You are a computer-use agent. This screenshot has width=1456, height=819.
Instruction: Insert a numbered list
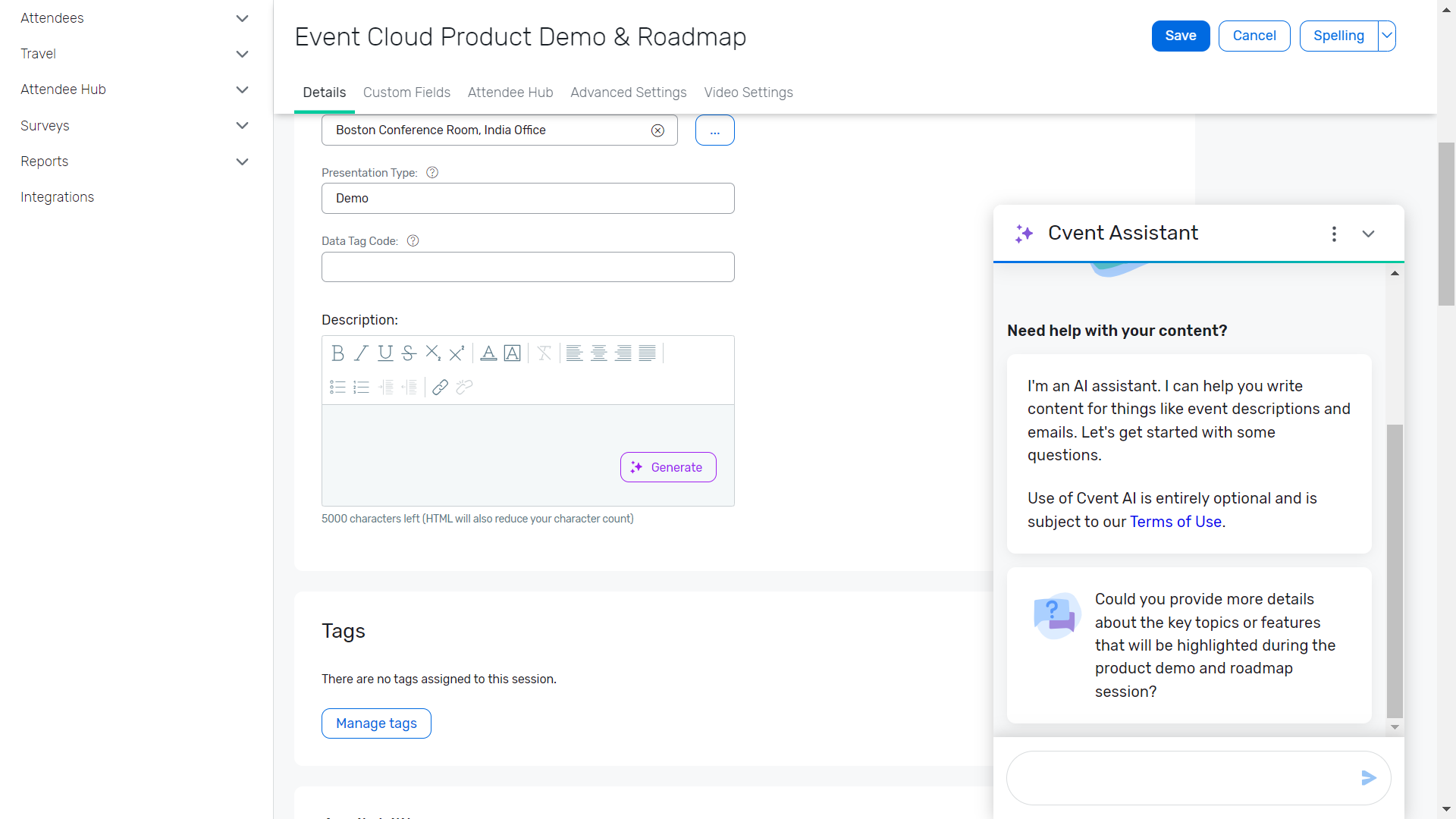(361, 388)
